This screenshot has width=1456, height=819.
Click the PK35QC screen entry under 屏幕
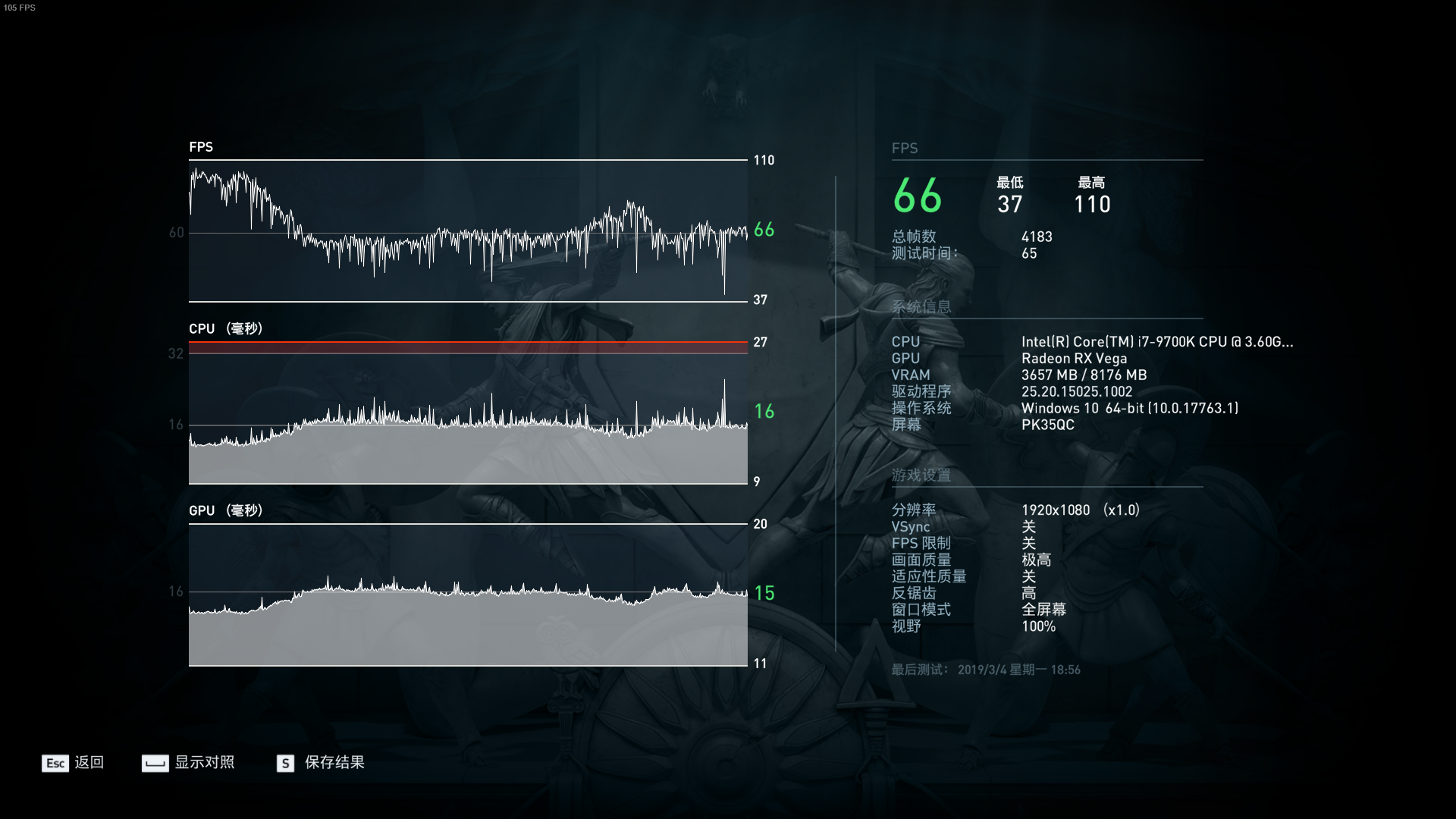1047,425
